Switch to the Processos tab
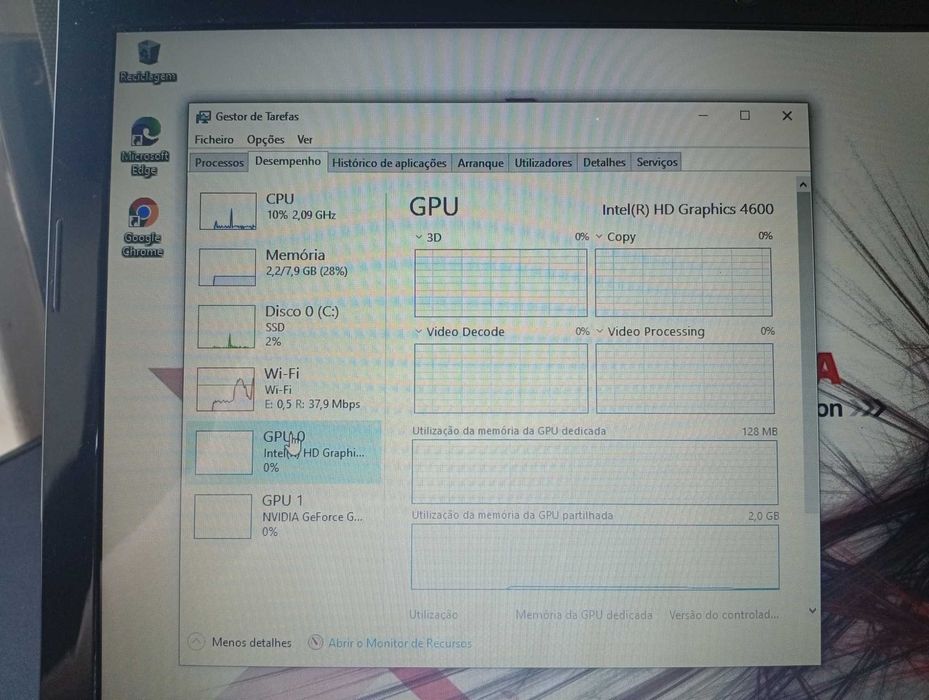929x700 pixels. (219, 162)
